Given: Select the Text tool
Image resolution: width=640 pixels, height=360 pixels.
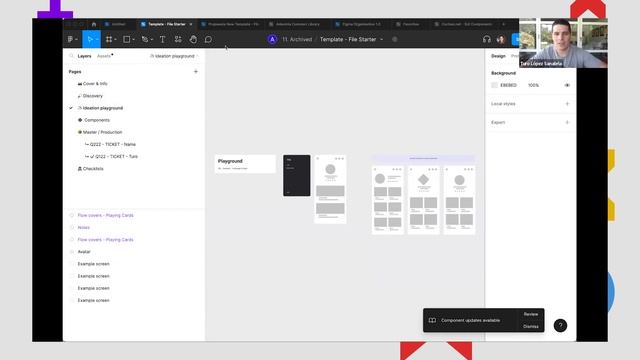Looking at the screenshot, I should tap(162, 39).
